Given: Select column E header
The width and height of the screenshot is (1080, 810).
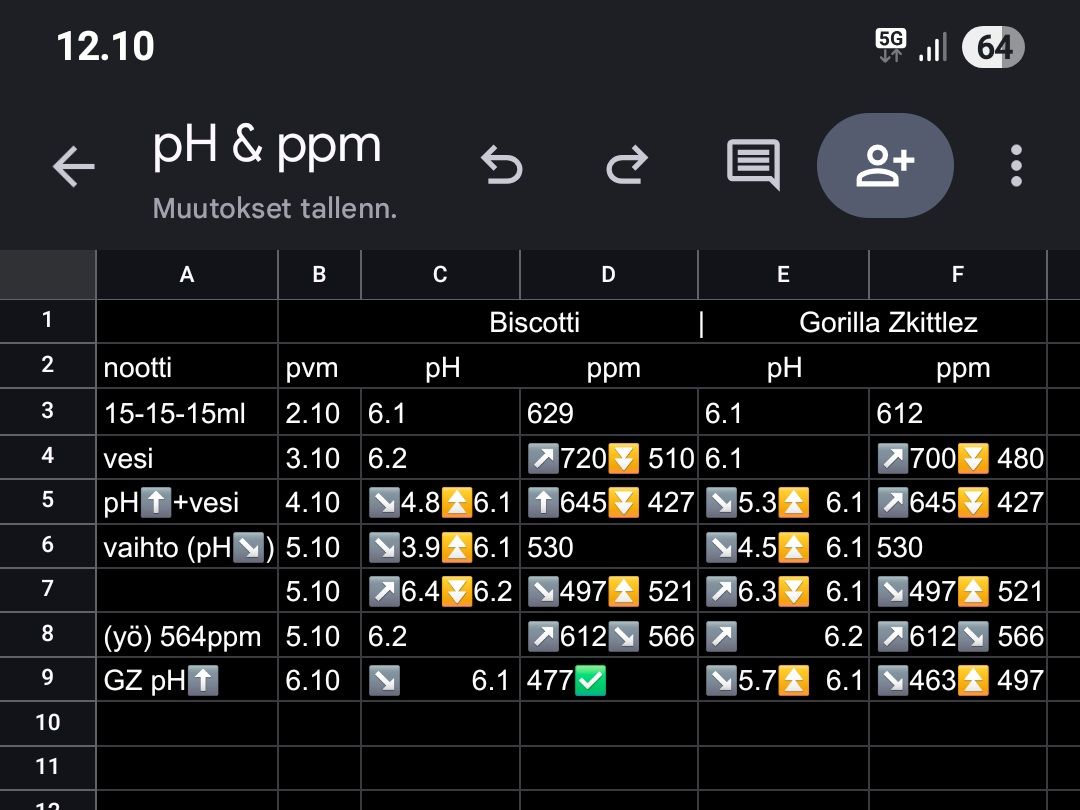Looking at the screenshot, I should click(783, 275).
